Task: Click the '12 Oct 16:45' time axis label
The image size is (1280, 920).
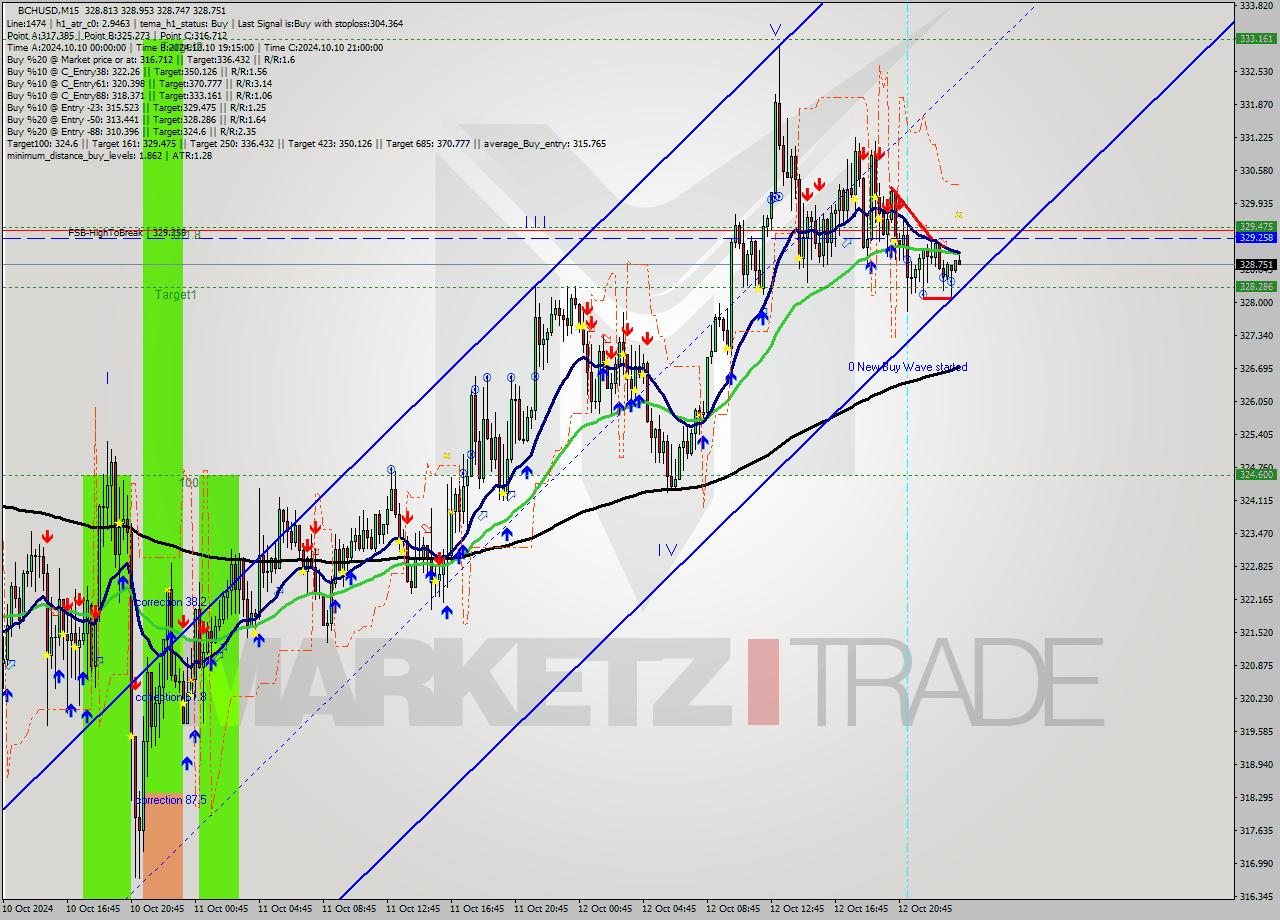Action: [861, 910]
